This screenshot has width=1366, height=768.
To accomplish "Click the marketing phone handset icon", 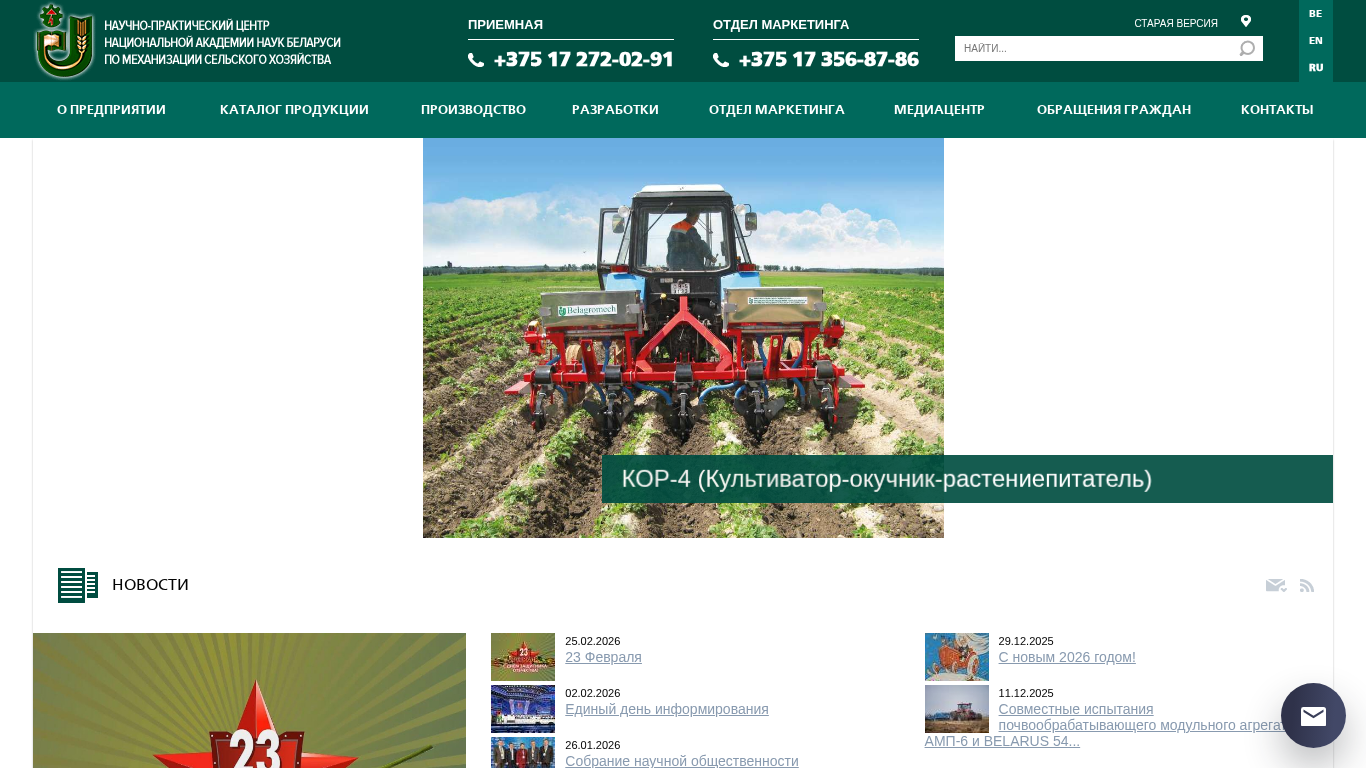I will (721, 60).
